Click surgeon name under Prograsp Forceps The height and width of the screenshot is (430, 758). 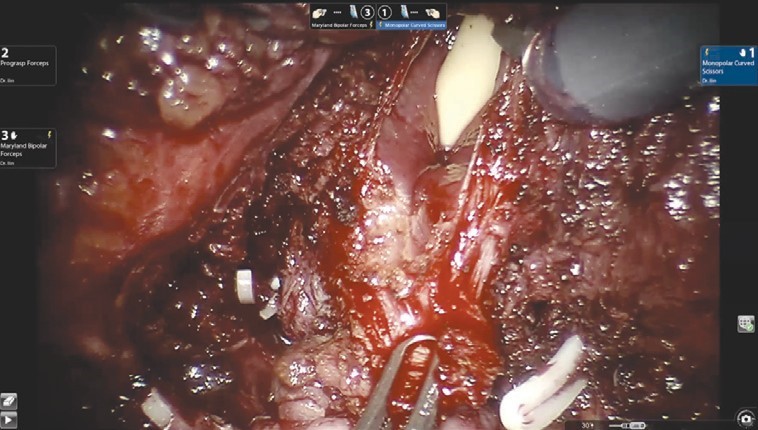click(x=7, y=81)
